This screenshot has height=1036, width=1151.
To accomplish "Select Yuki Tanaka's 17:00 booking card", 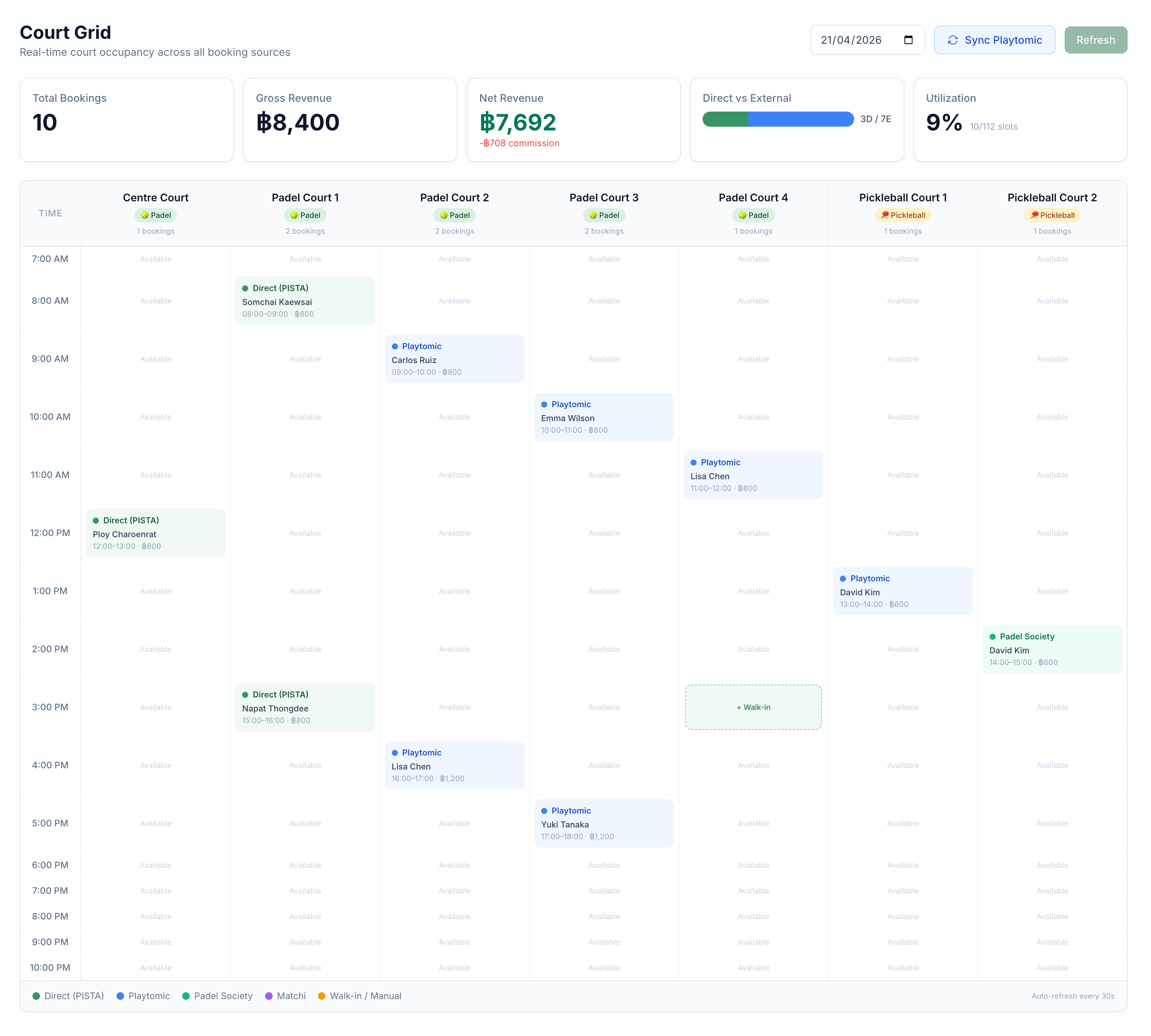I will (x=603, y=824).
